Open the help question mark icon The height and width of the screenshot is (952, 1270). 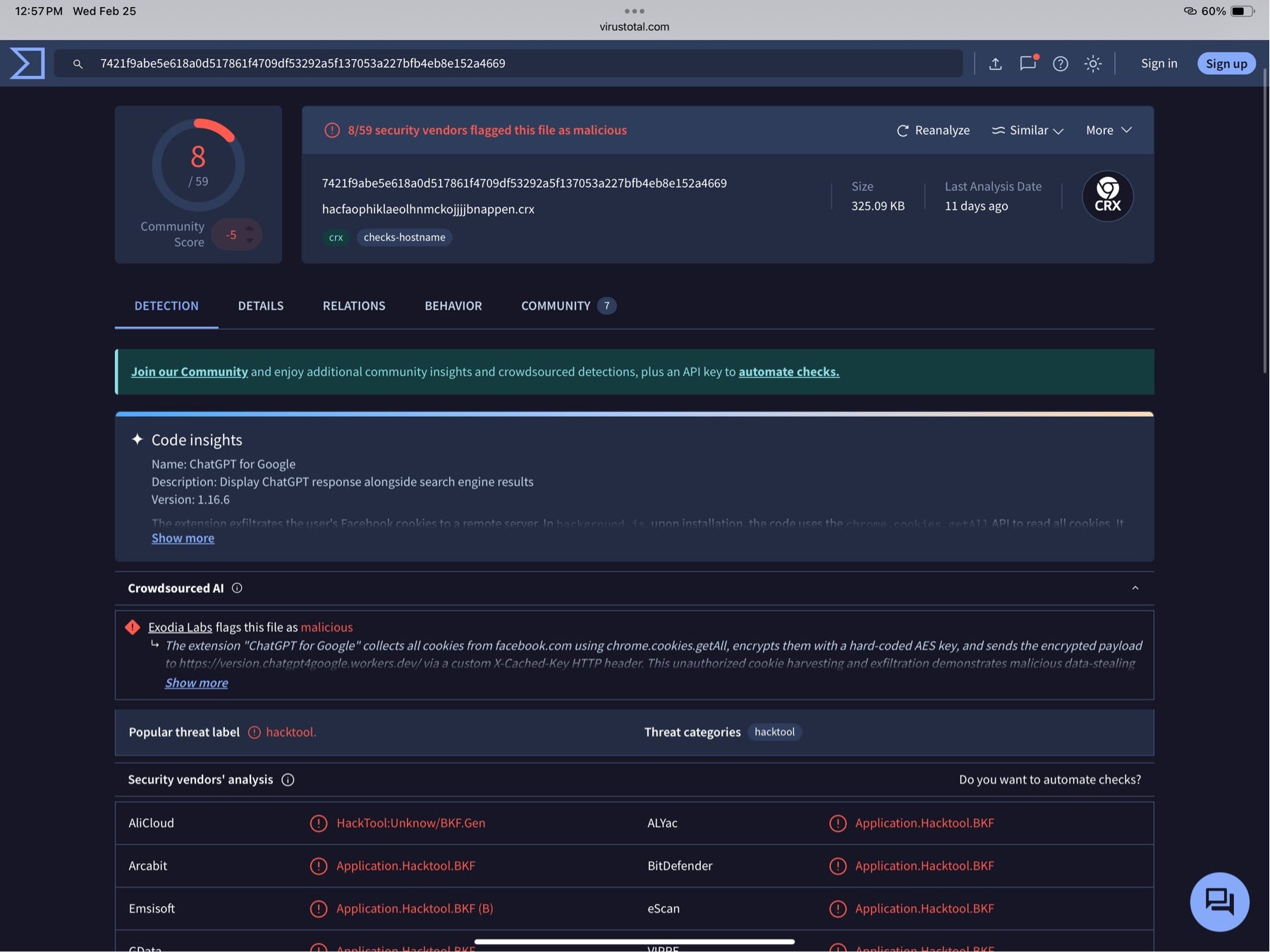(x=1060, y=63)
